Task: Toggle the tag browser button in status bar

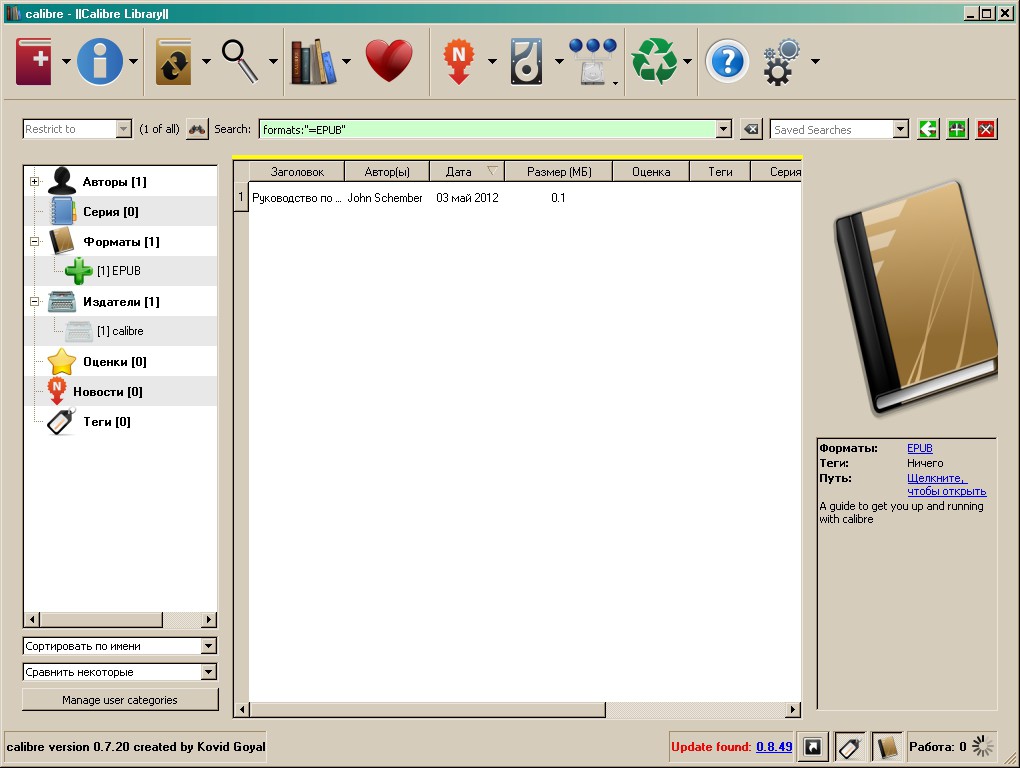Action: [x=850, y=747]
